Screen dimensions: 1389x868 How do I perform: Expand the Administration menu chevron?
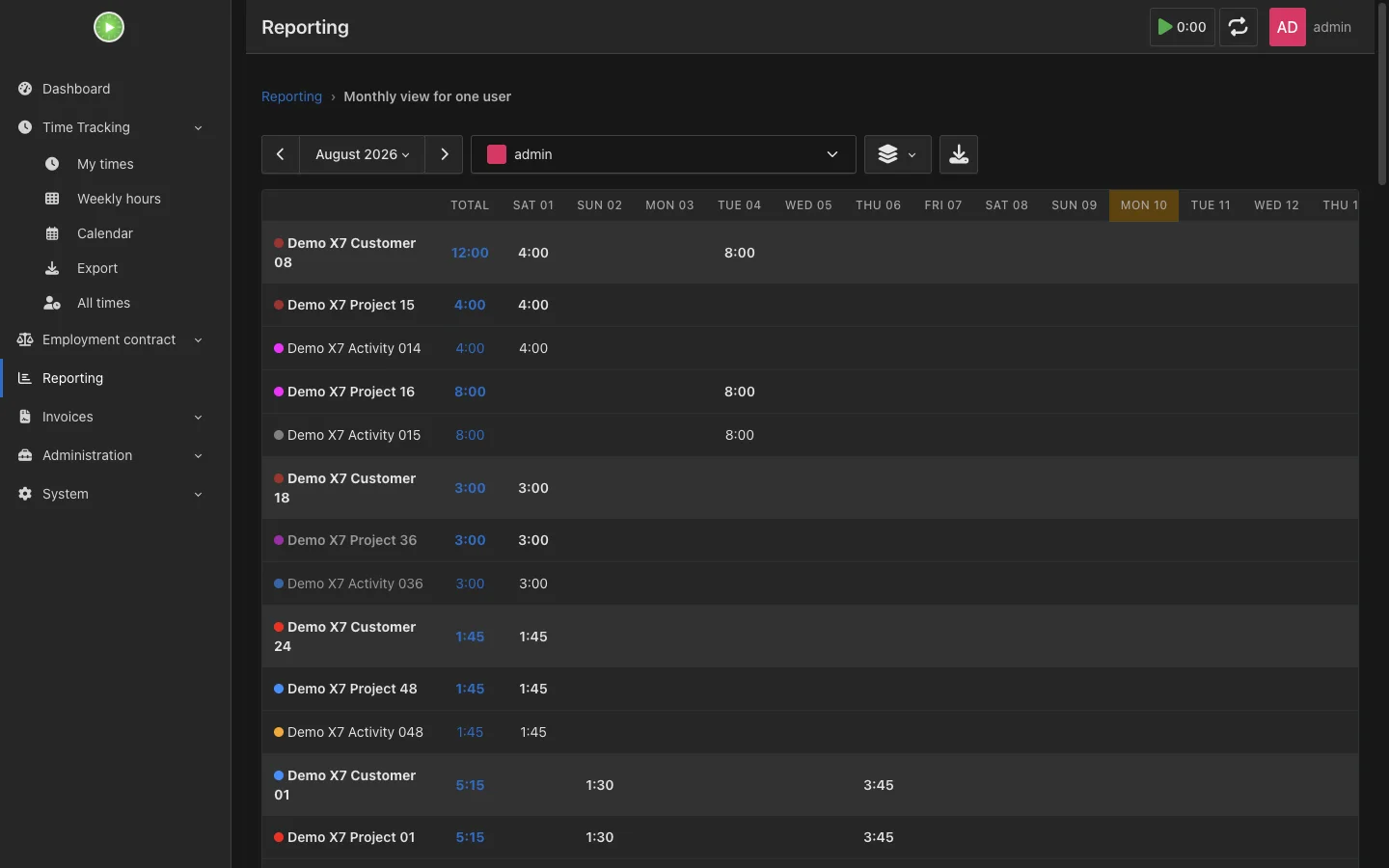point(198,456)
